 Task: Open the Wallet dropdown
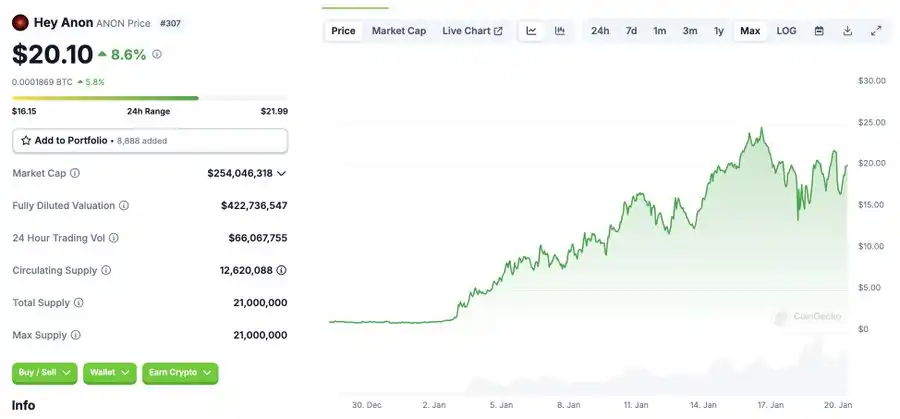pyautogui.click(x=109, y=372)
